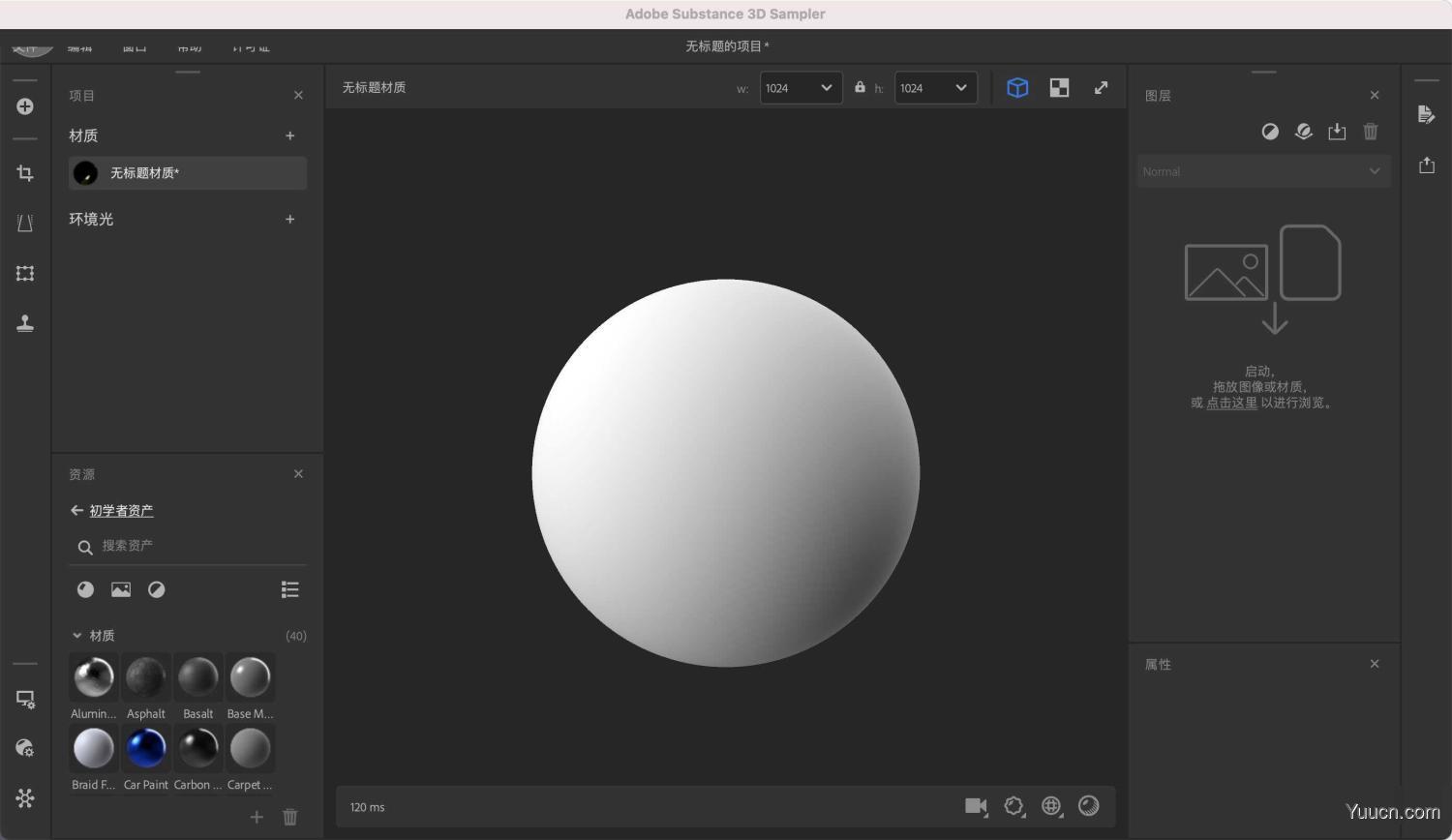1452x840 pixels.
Task: Open the Normal blend mode dropdown
Action: click(x=1261, y=171)
